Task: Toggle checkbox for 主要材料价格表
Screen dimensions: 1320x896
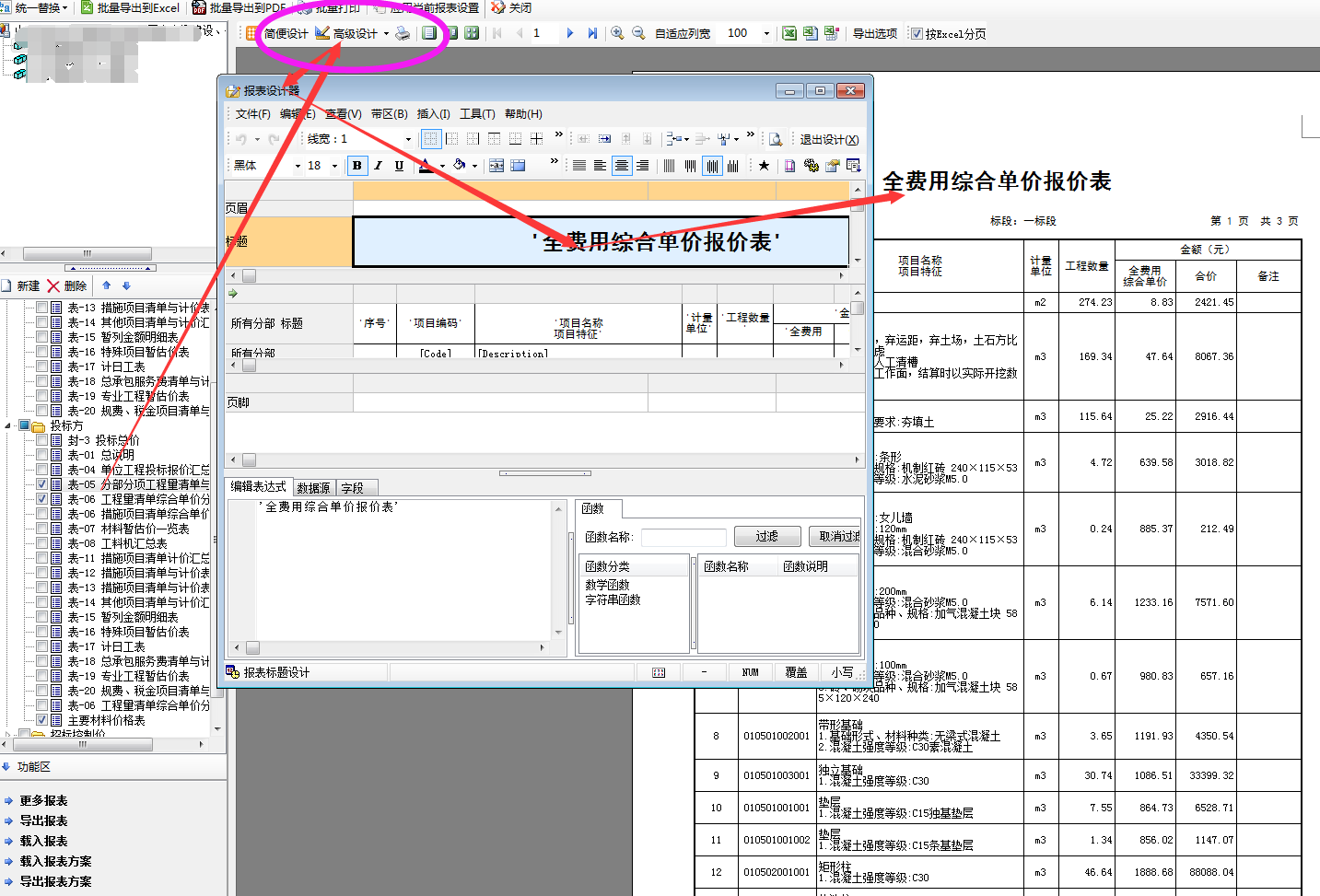Action: tap(41, 720)
